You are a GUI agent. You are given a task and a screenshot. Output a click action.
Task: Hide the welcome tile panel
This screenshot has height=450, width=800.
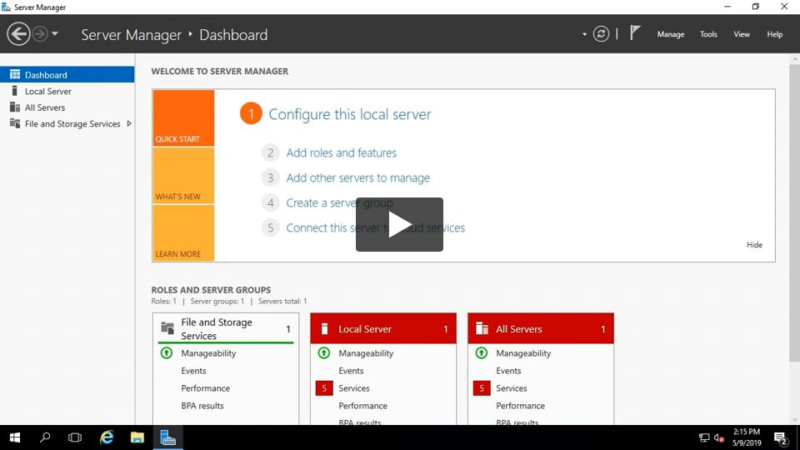[754, 245]
